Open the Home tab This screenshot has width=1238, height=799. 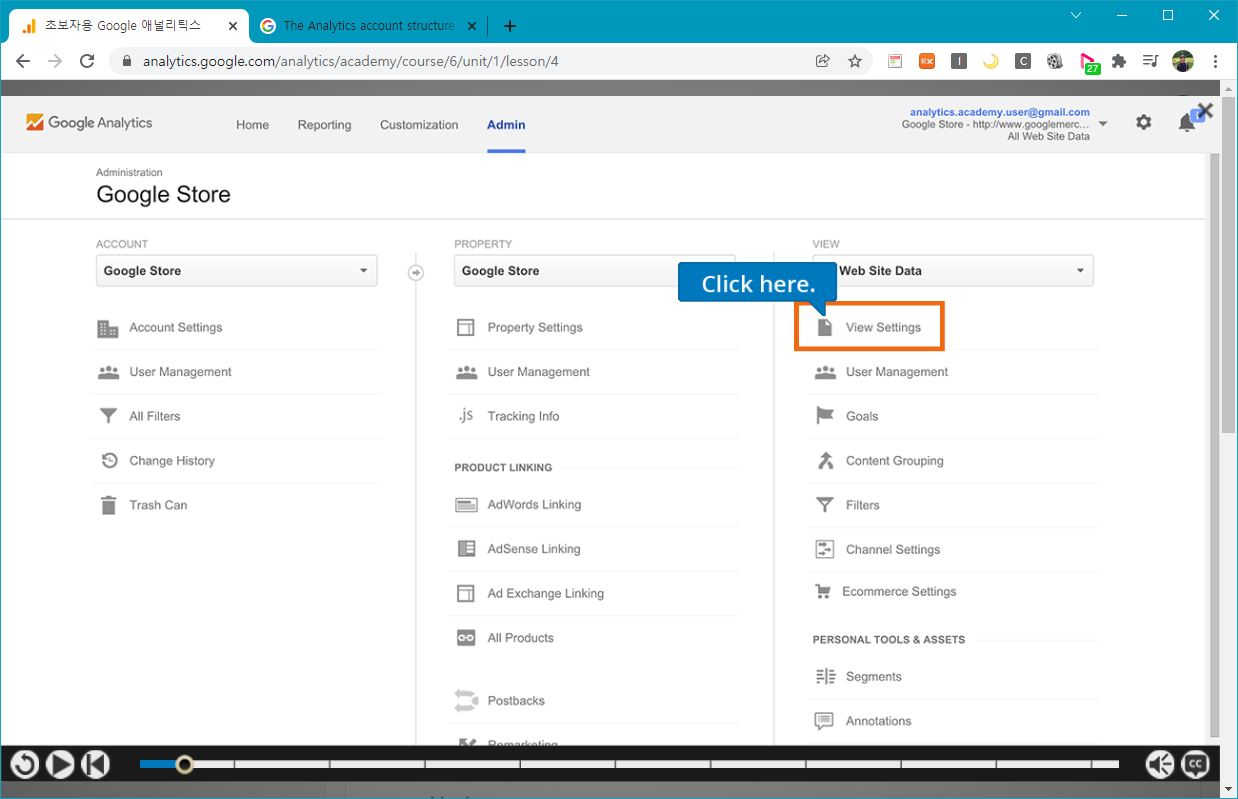pos(252,125)
